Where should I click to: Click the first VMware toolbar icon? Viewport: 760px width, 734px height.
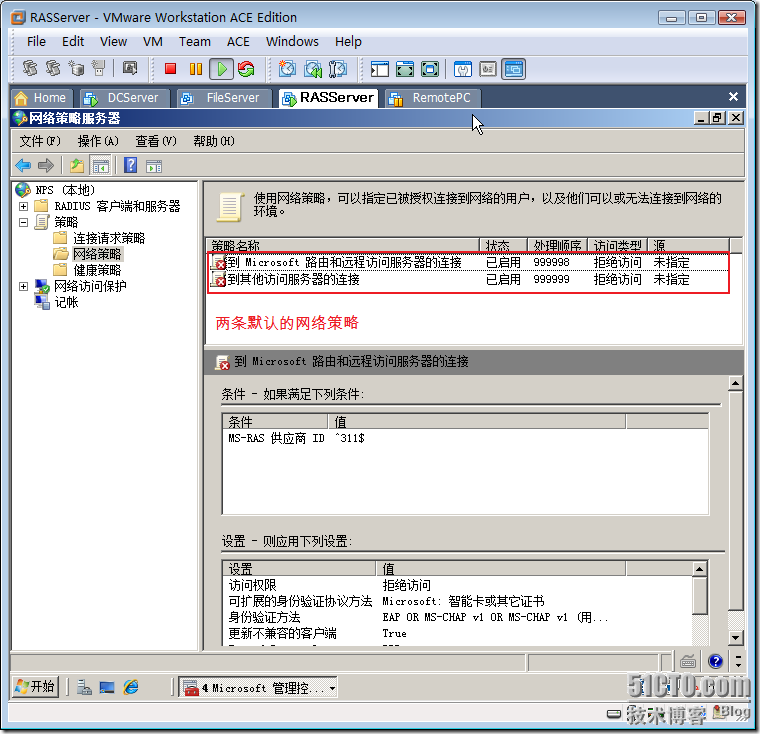30,68
